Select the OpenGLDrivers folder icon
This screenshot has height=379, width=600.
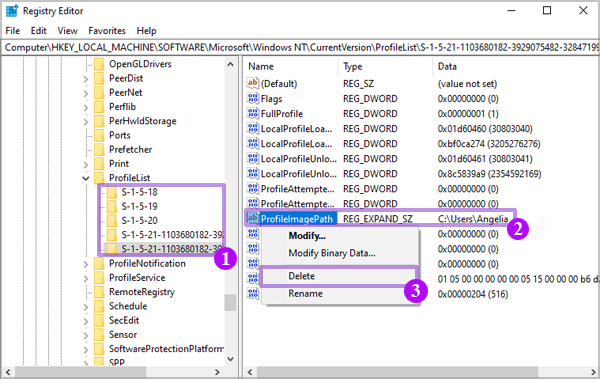click(99, 64)
